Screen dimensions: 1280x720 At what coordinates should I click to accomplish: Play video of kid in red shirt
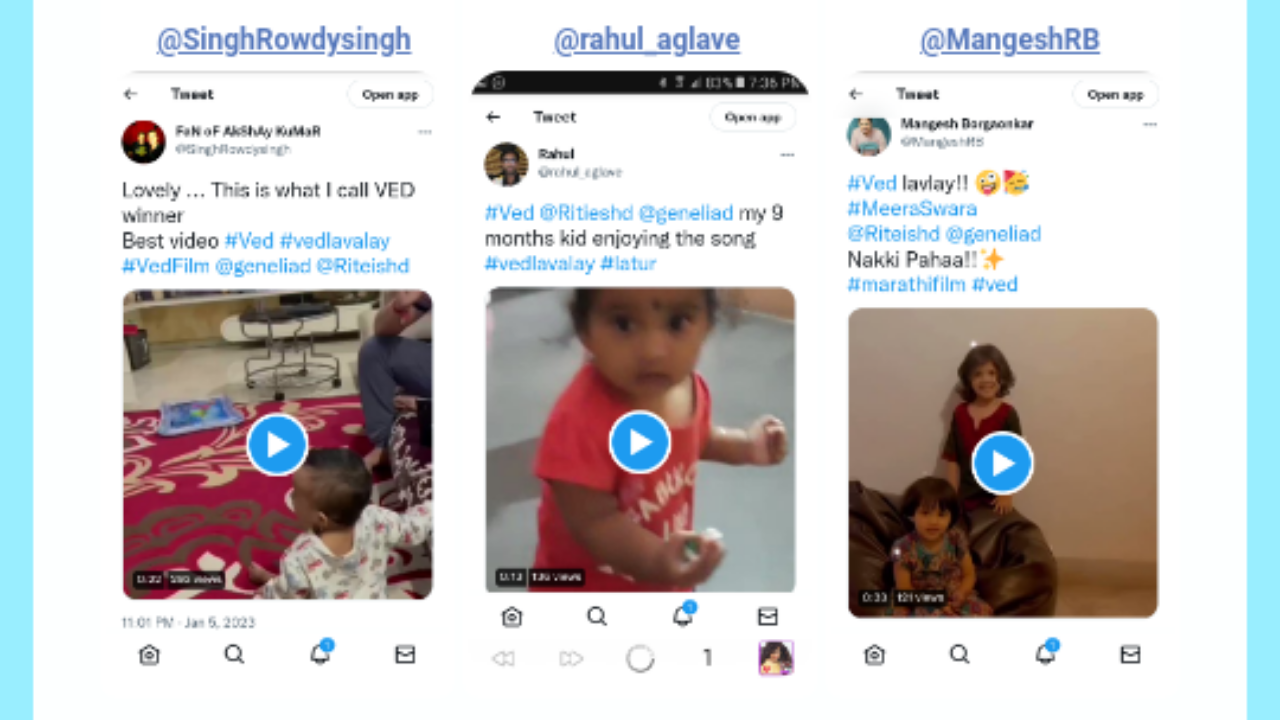point(640,442)
